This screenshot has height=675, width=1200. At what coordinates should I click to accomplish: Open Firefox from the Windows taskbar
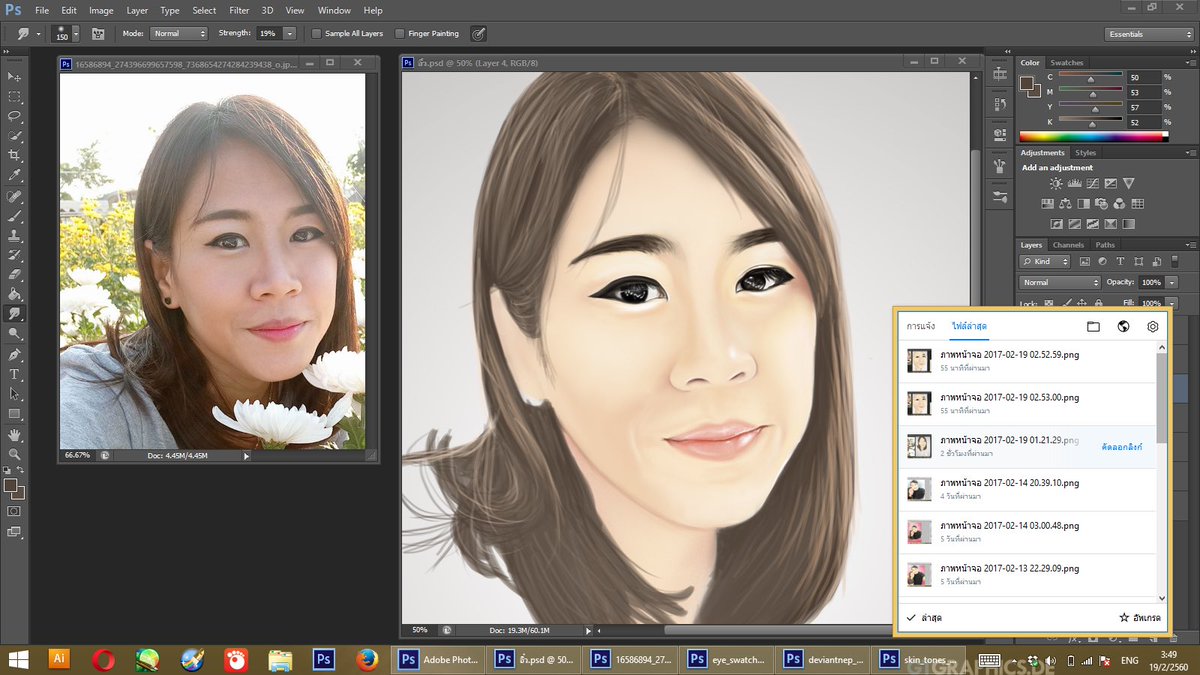coord(367,659)
